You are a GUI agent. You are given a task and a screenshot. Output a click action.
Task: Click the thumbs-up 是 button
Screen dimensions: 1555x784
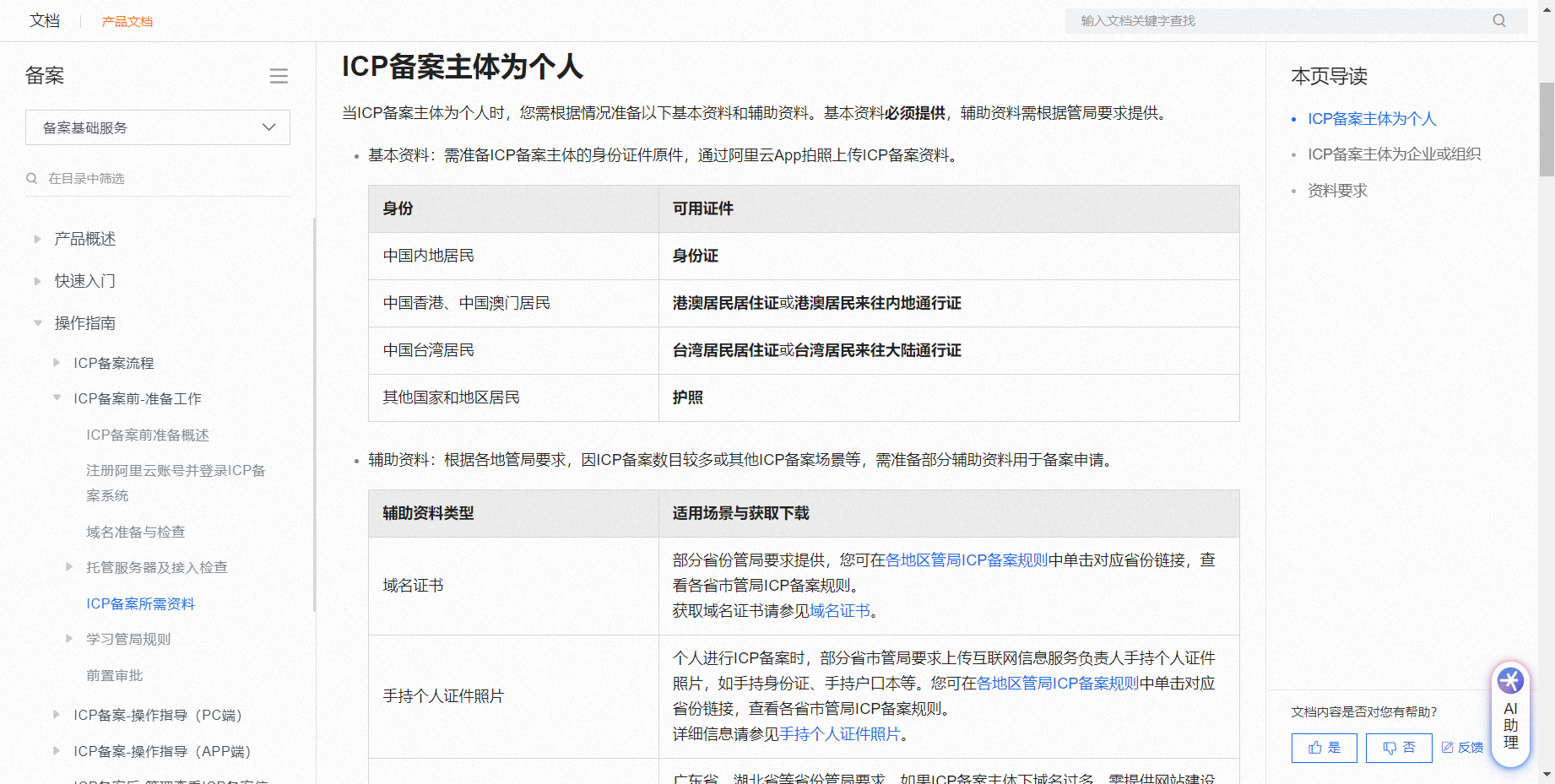[x=1324, y=748]
